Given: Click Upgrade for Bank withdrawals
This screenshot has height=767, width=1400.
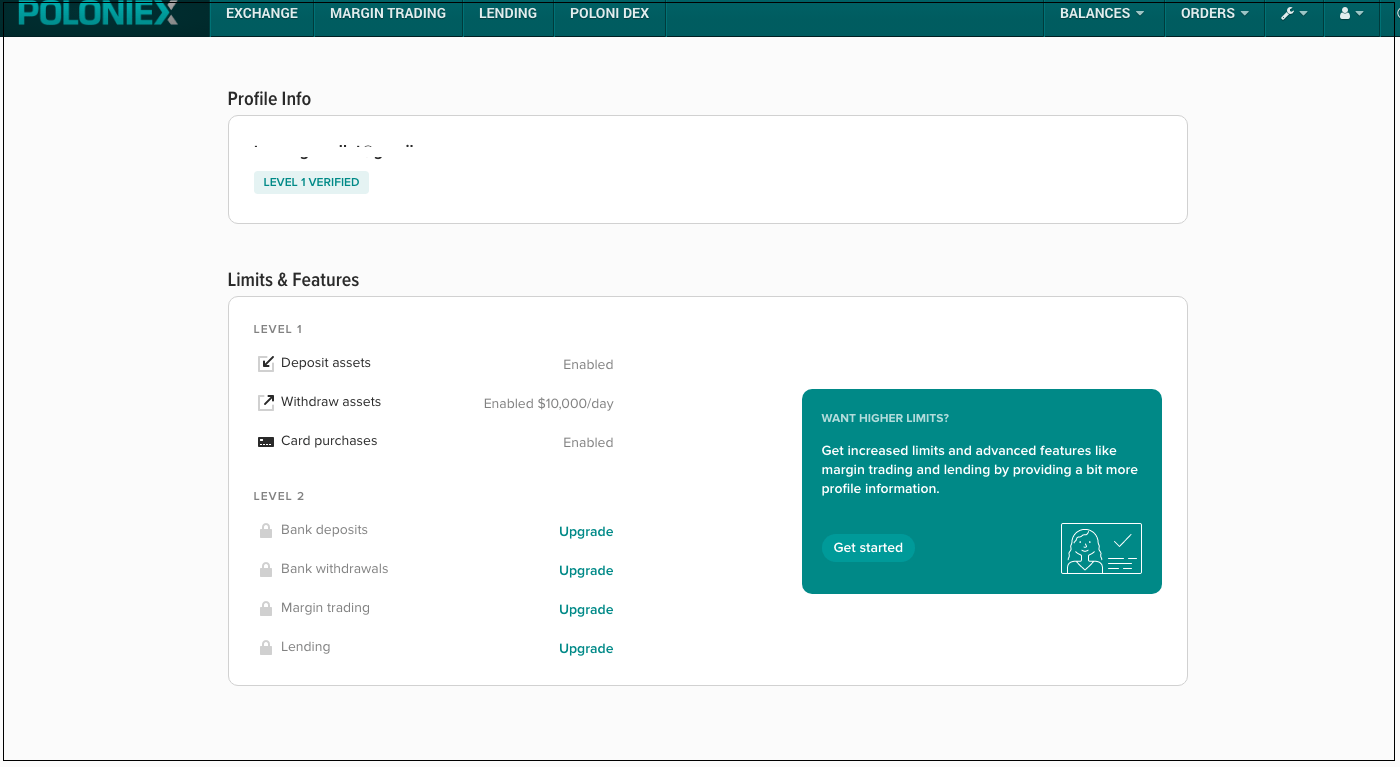Looking at the screenshot, I should 586,571.
